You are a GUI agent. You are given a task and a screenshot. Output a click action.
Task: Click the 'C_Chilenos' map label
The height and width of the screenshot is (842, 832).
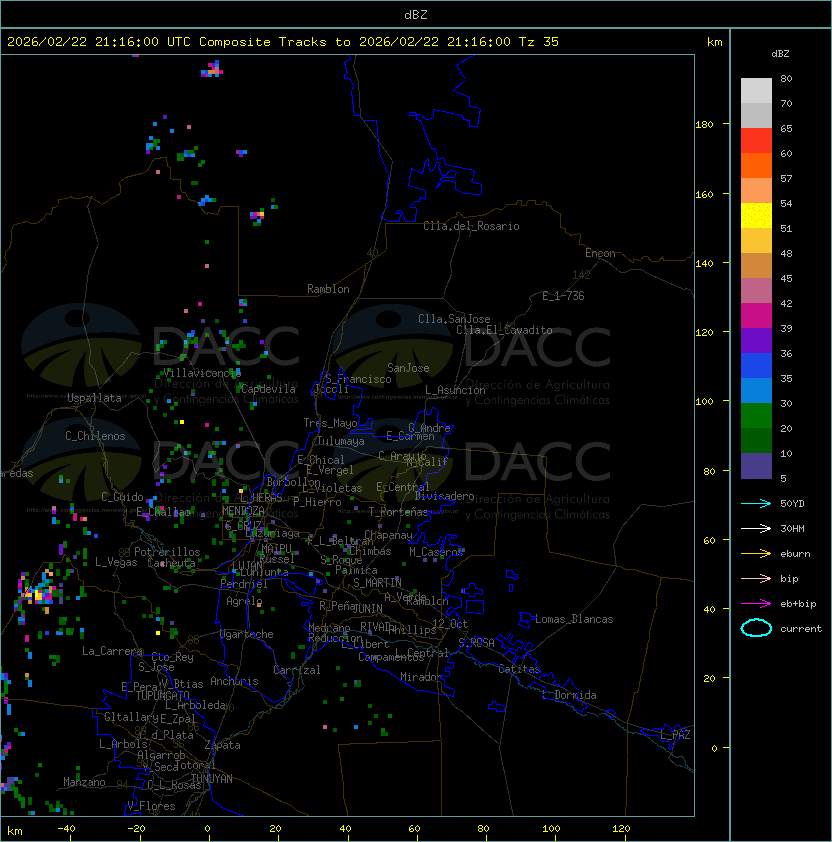point(95,436)
